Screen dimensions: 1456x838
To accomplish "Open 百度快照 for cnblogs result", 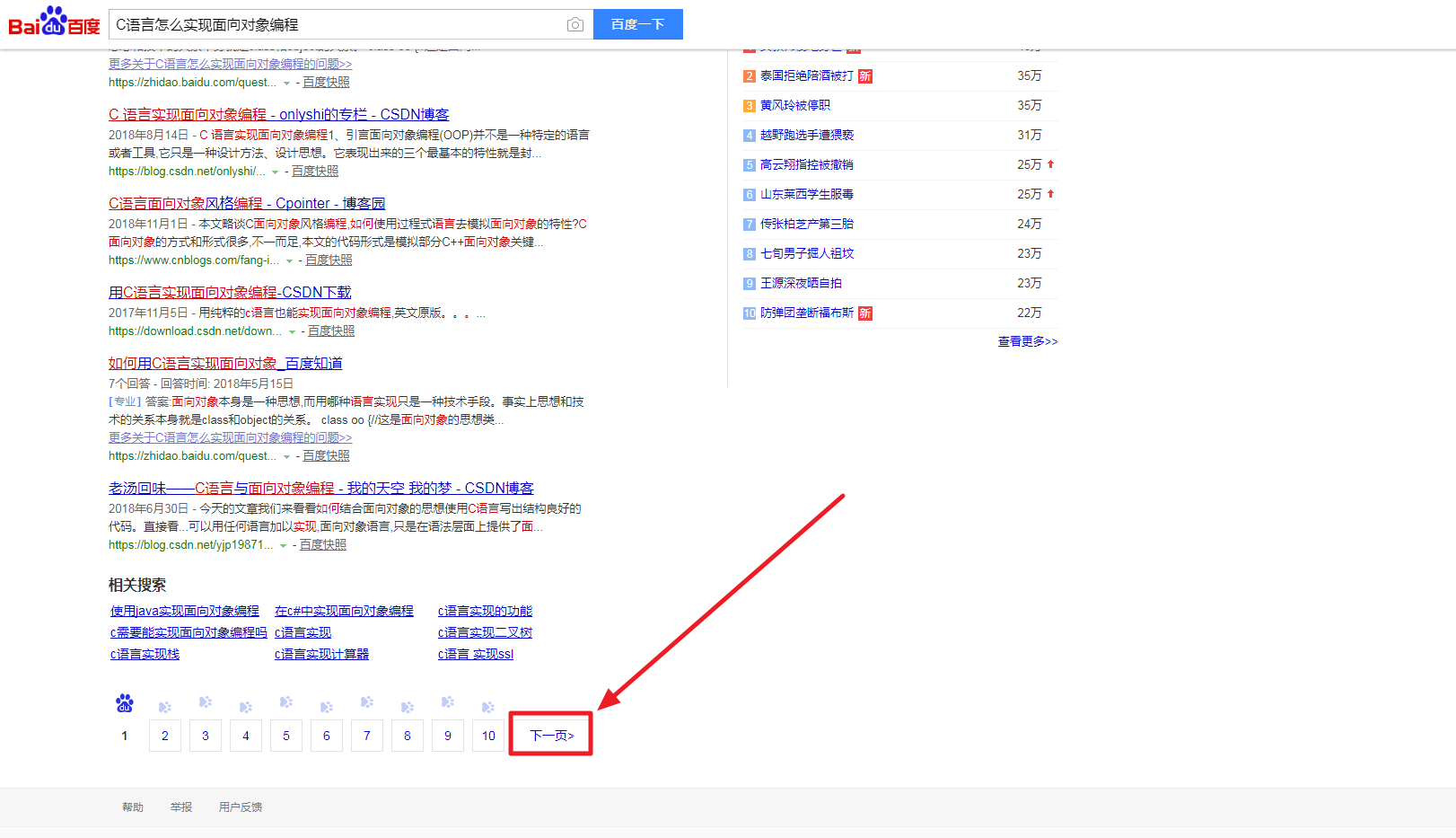I will click(x=329, y=260).
